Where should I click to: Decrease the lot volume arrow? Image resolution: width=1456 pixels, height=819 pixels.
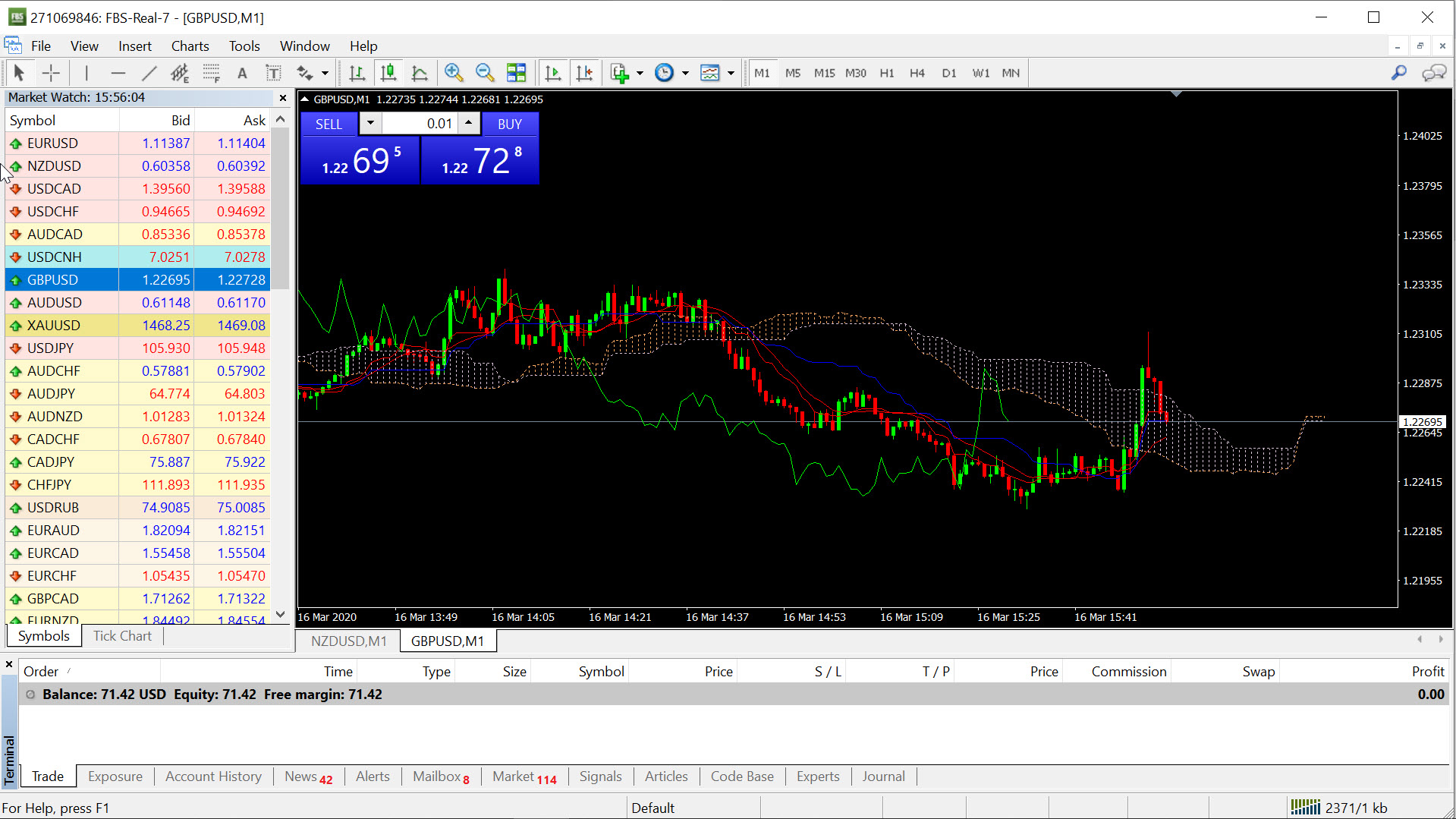(370, 123)
